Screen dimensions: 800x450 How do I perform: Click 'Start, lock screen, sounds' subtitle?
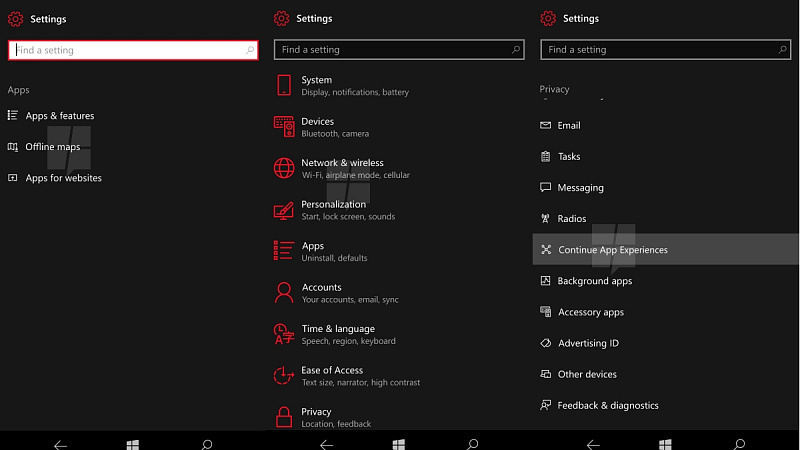[x=348, y=217]
